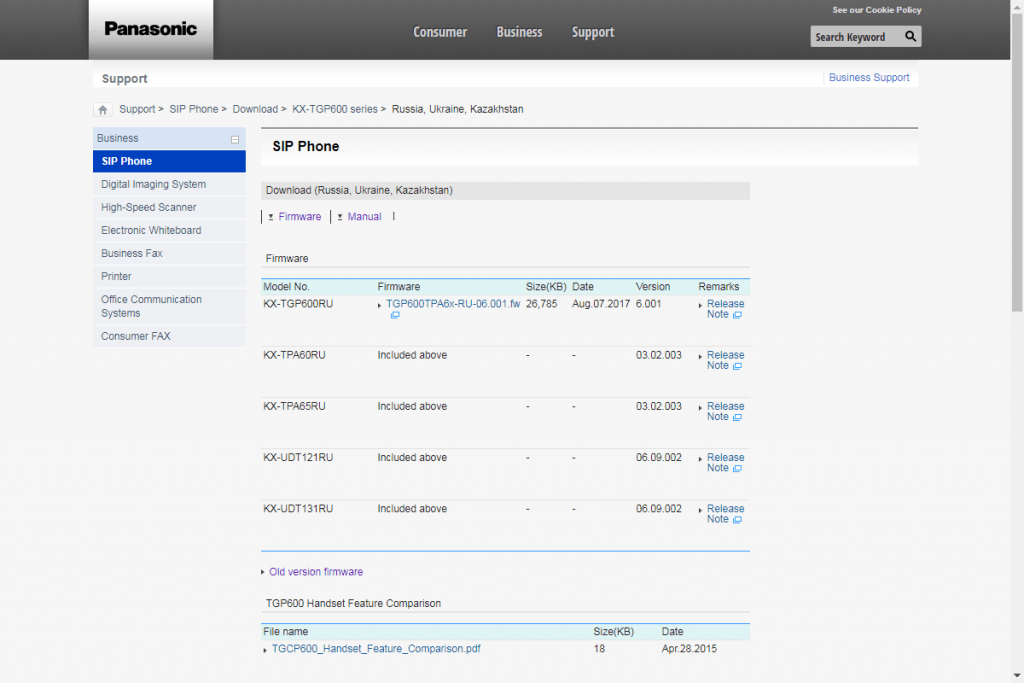Screen dimensions: 1024x683
Task: Click new-window icon beside the TGP600TPA6x firmware file
Action: [395, 315]
